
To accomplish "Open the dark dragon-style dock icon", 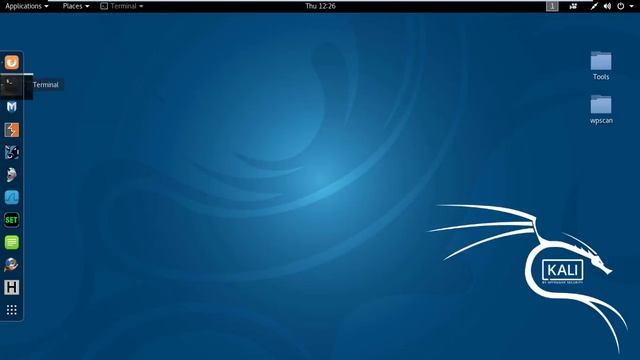I will (12, 152).
